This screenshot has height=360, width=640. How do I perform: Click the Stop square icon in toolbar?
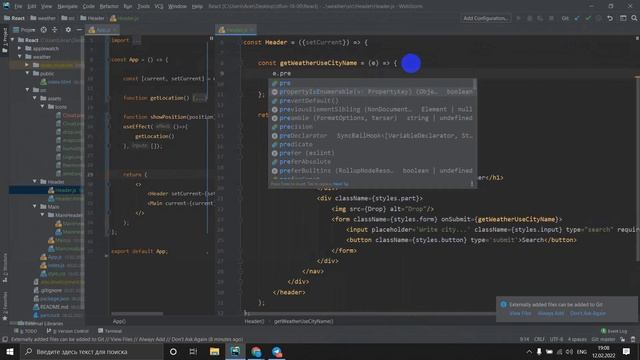tap(551, 18)
